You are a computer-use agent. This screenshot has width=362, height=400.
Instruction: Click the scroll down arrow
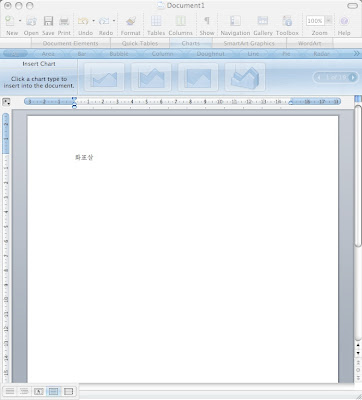coord(358,353)
